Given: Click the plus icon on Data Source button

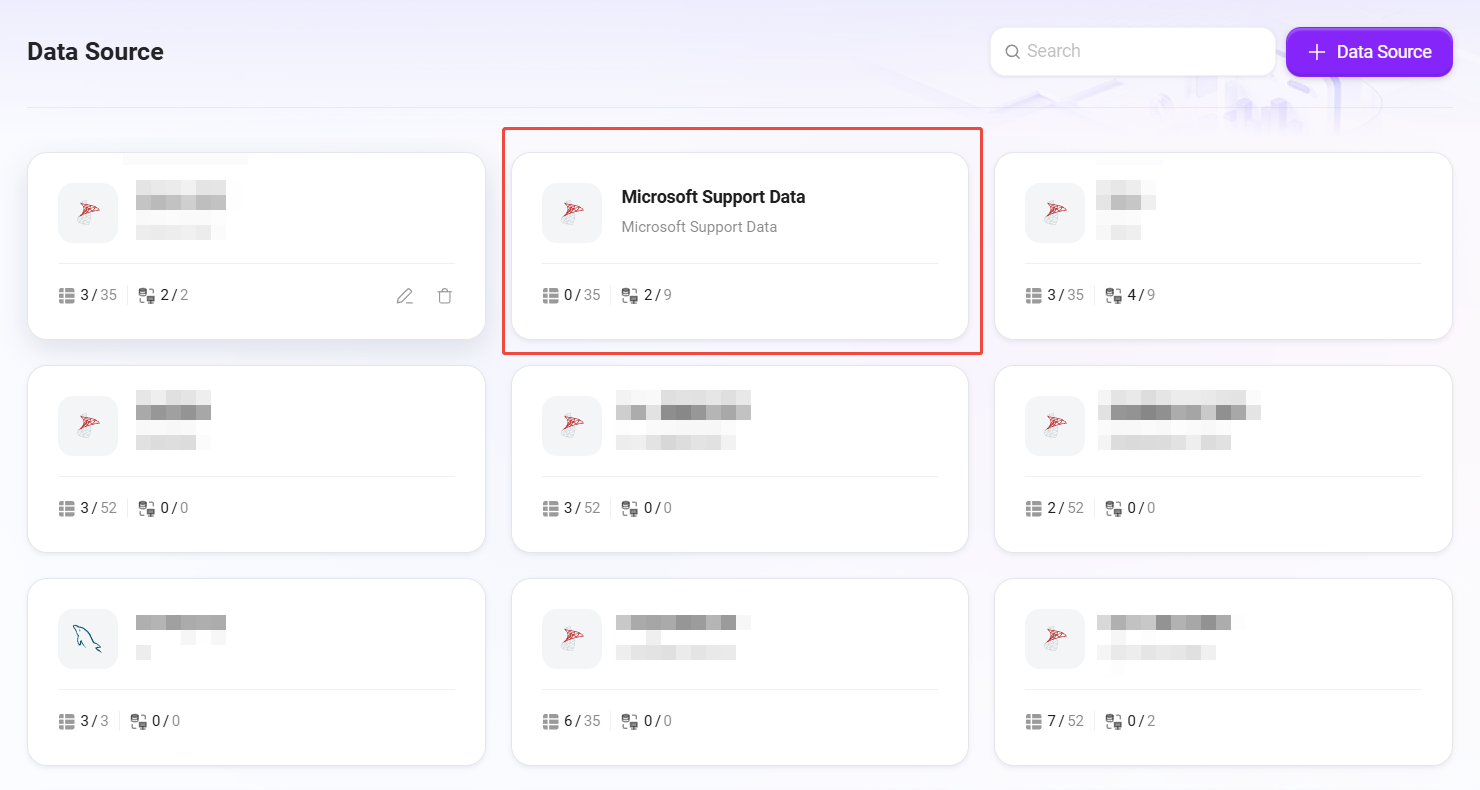Looking at the screenshot, I should [1317, 52].
